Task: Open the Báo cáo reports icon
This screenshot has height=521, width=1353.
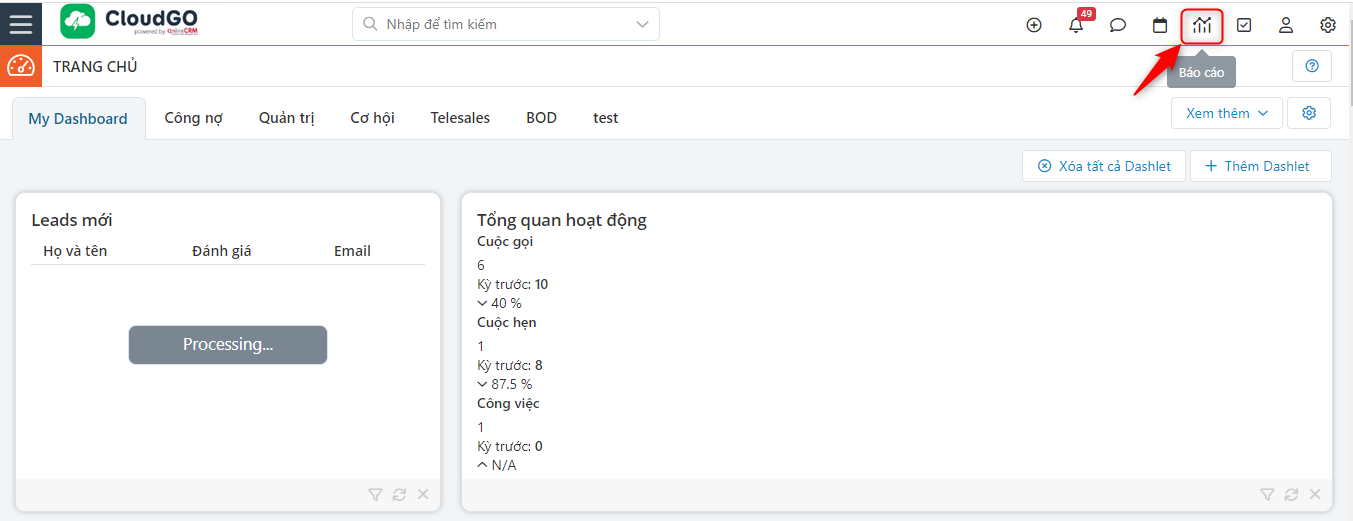Action: (1202, 25)
